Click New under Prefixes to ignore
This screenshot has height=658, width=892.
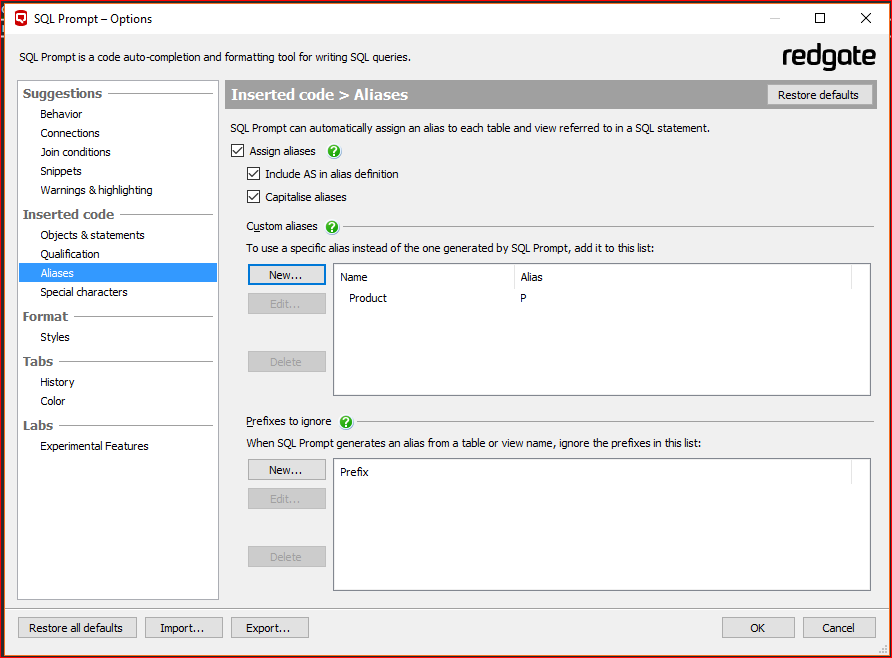[286, 470]
